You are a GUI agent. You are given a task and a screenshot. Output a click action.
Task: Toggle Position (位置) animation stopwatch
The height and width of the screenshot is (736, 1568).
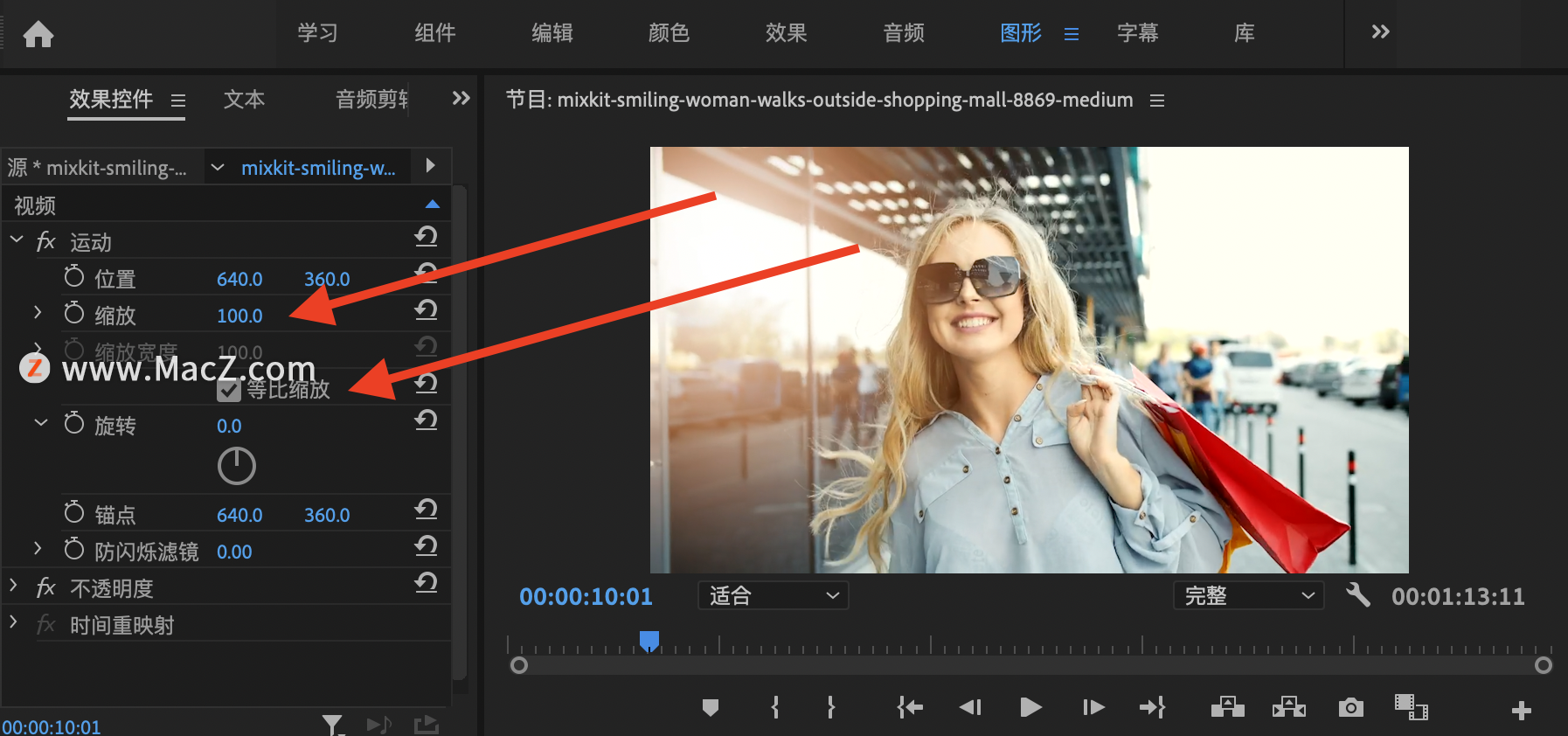74,276
